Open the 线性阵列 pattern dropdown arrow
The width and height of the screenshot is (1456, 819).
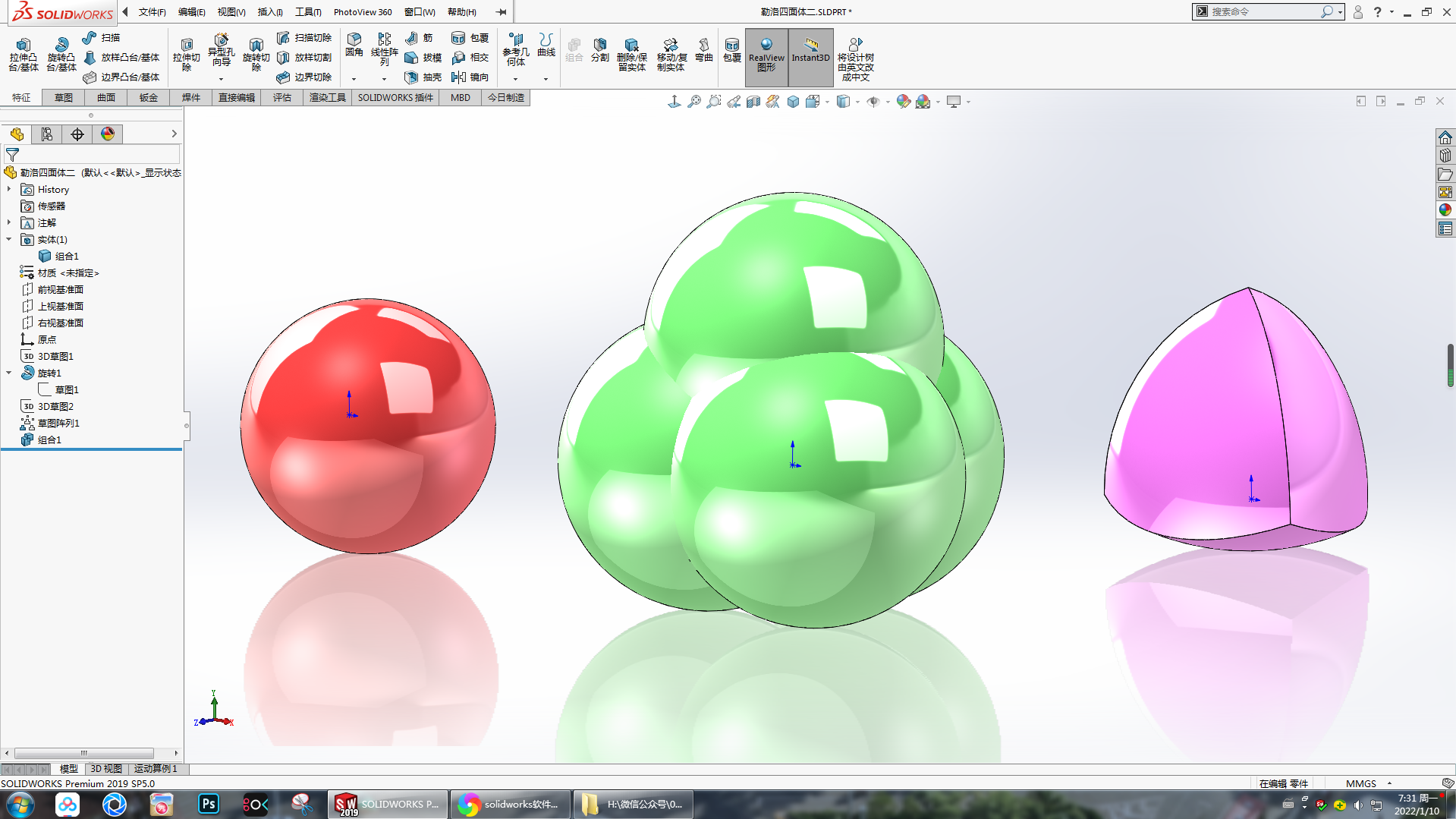click(384, 79)
